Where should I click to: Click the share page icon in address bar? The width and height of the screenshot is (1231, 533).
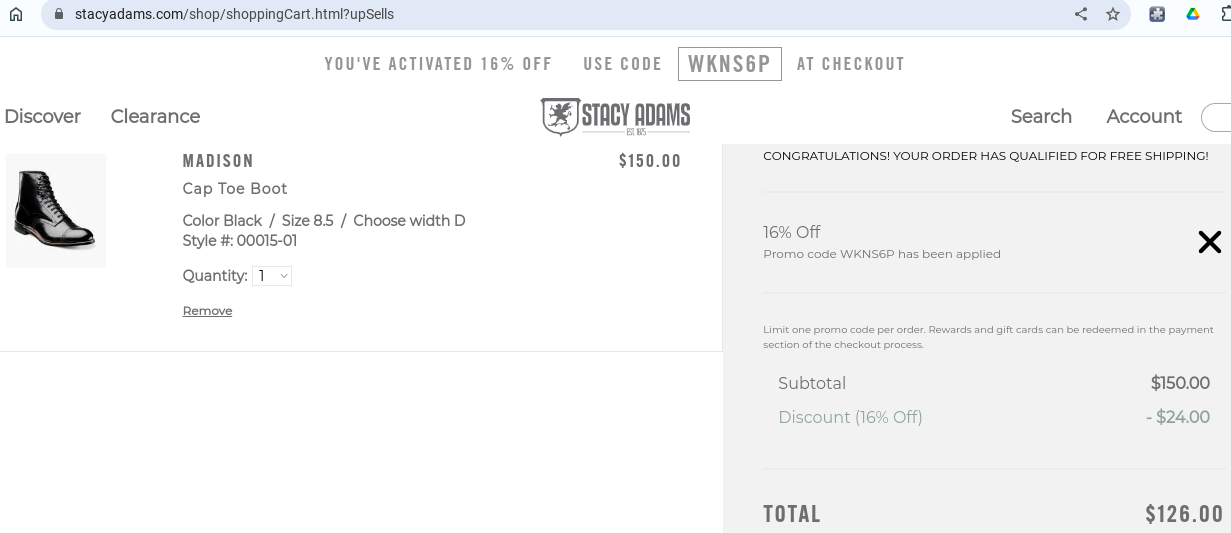coord(1081,14)
